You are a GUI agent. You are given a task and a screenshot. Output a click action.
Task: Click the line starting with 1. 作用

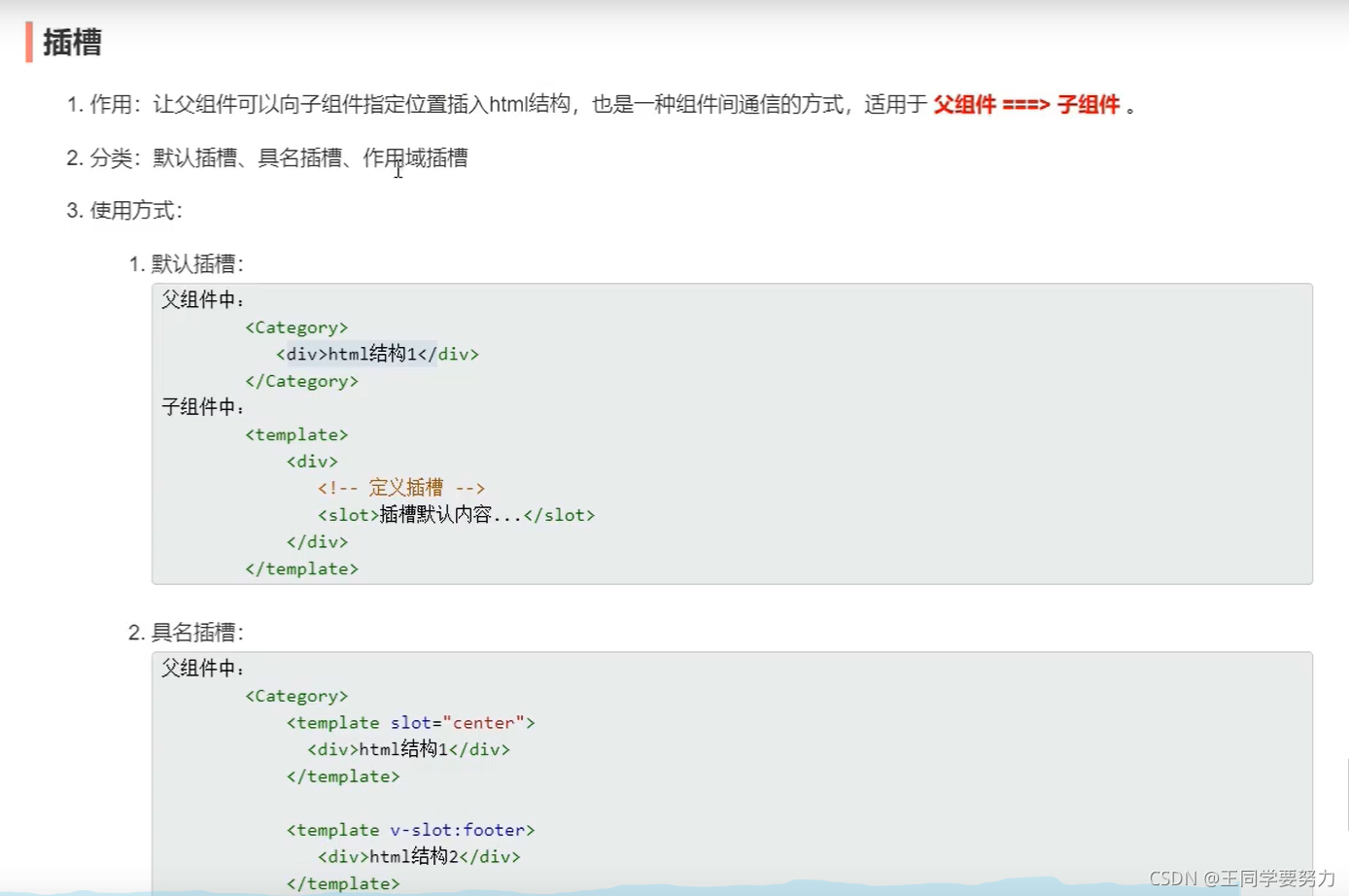(x=602, y=104)
